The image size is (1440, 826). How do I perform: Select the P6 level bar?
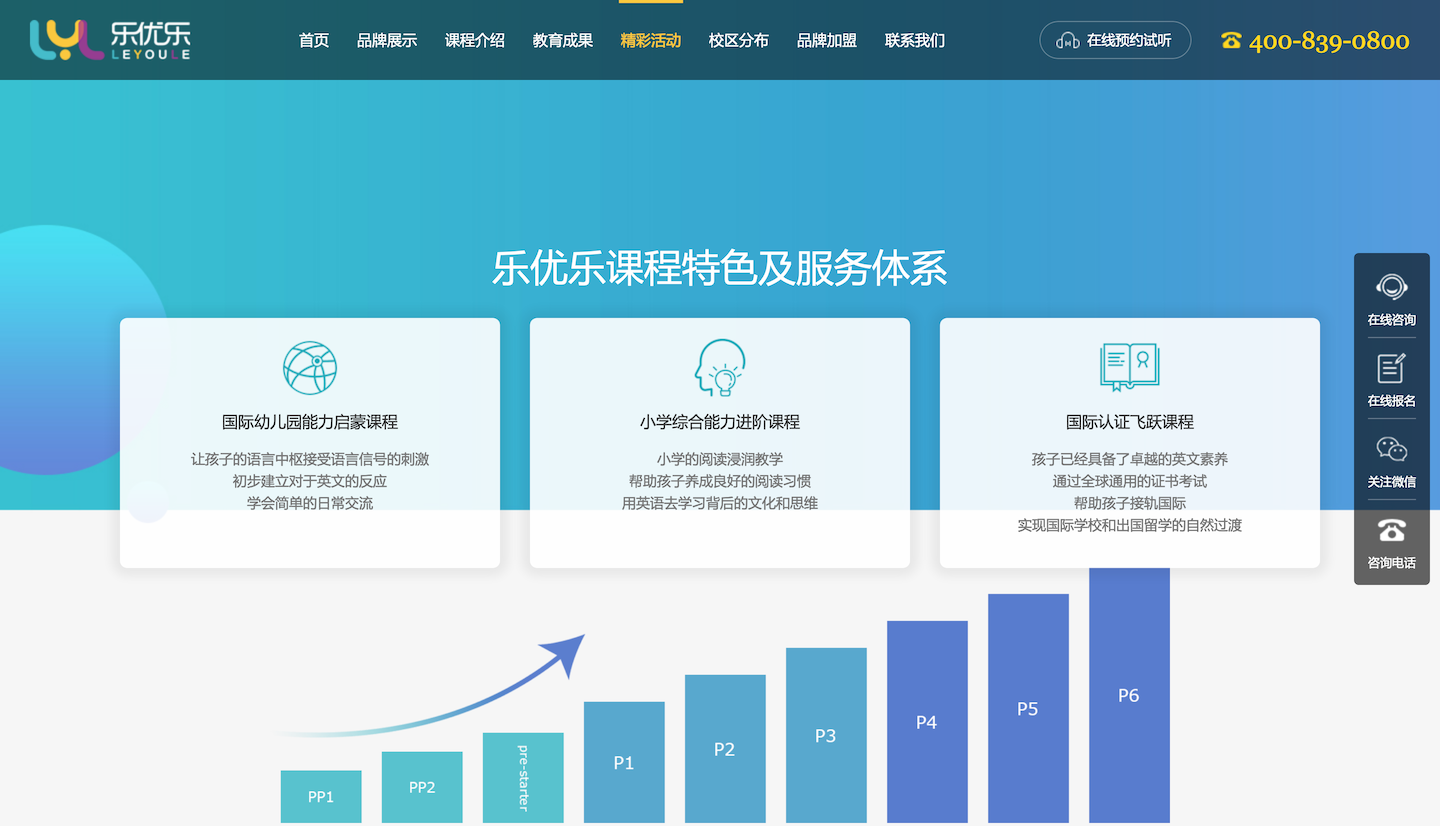pyautogui.click(x=1129, y=695)
